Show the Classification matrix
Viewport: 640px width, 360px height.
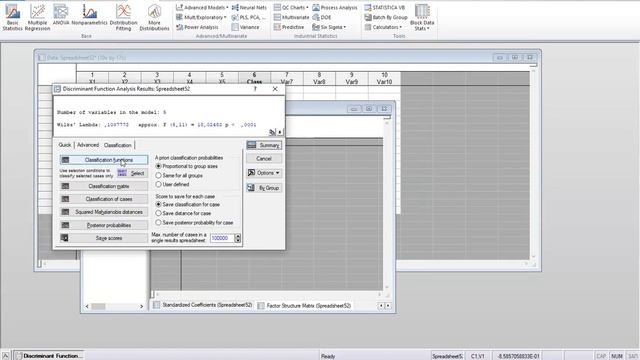(104, 186)
